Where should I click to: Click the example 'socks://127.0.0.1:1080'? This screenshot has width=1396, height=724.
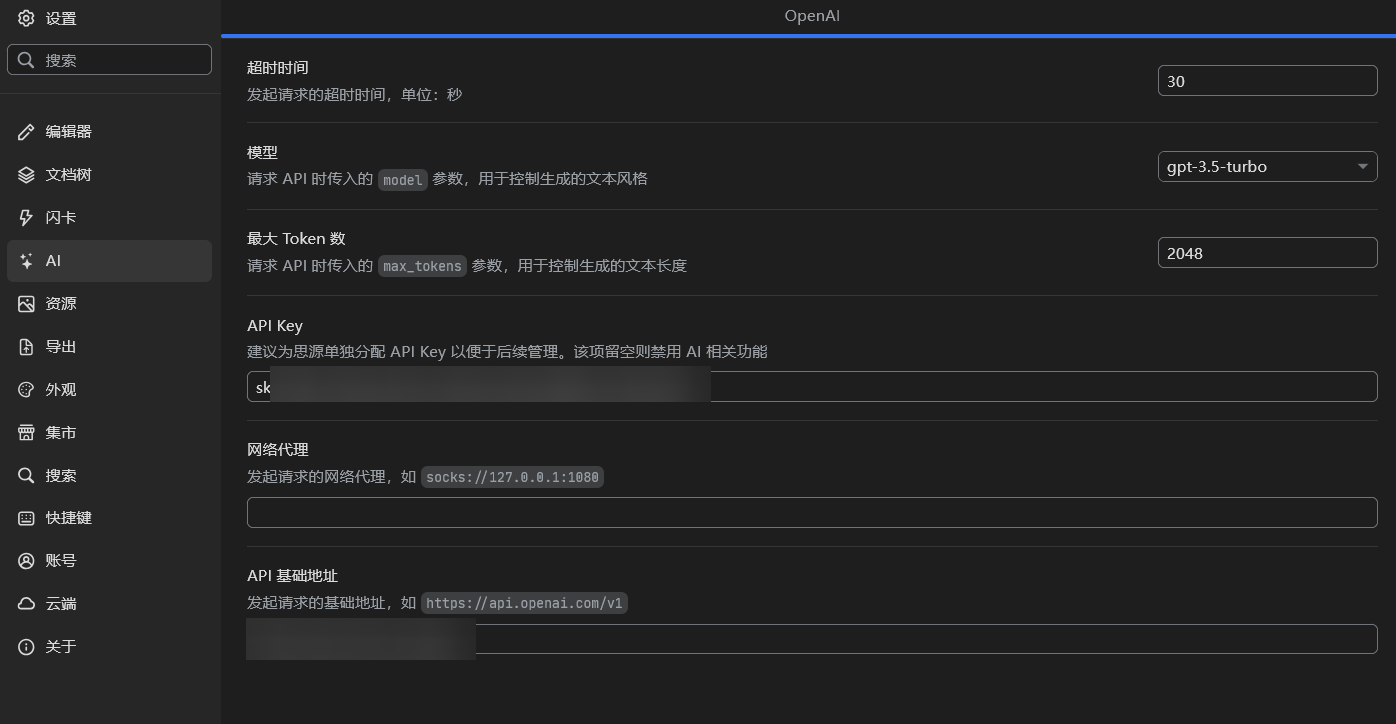(x=512, y=477)
